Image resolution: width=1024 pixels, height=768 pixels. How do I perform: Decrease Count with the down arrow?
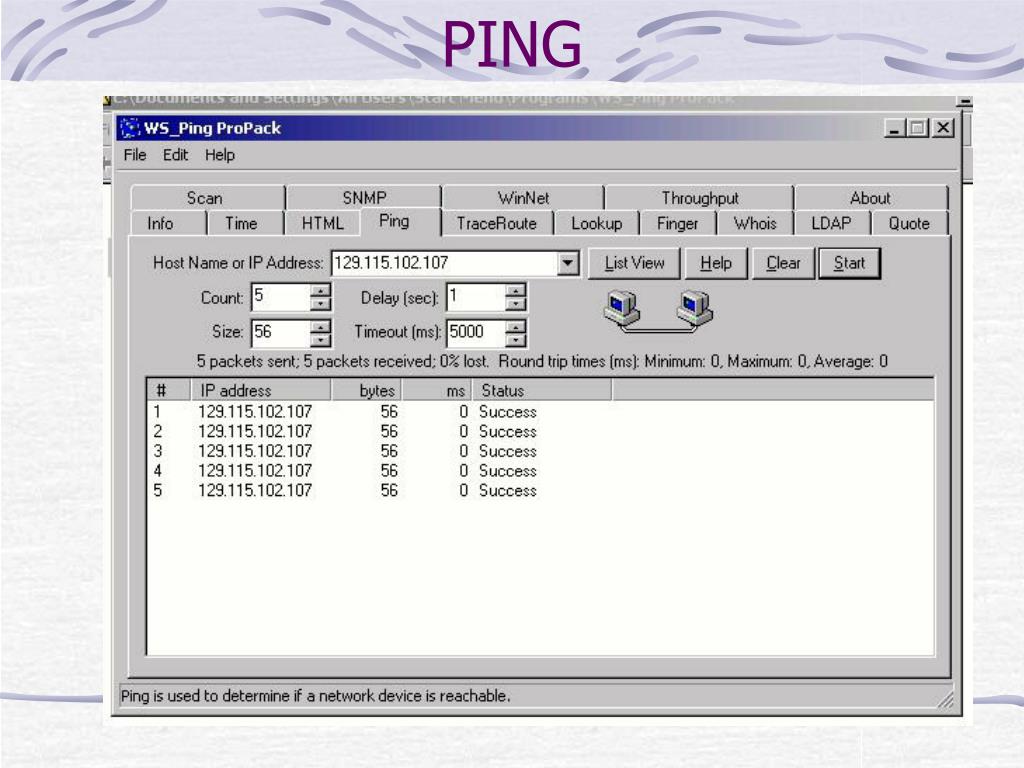tap(320, 304)
